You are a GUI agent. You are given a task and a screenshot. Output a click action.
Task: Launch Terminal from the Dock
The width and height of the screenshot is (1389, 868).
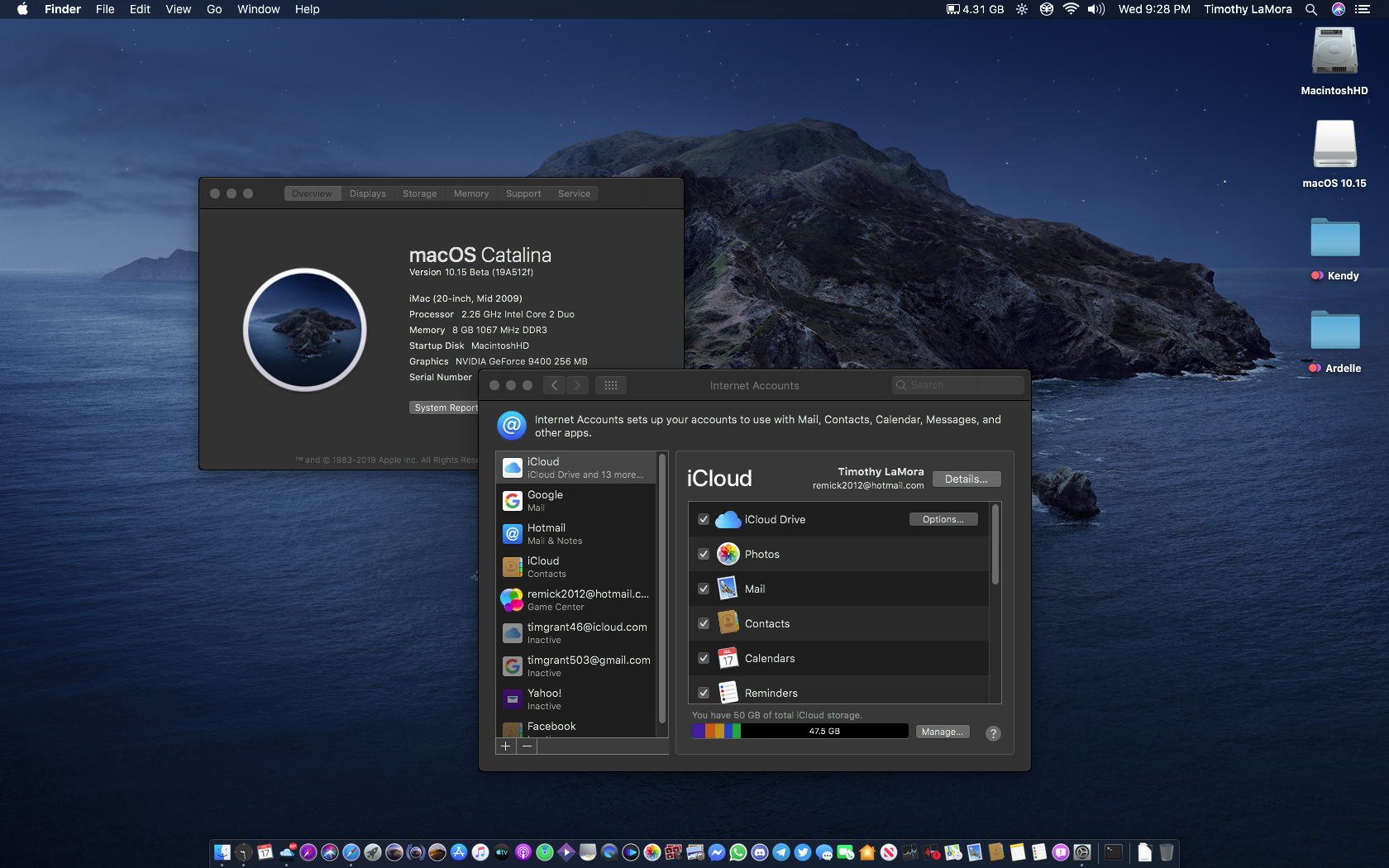coord(1114,852)
